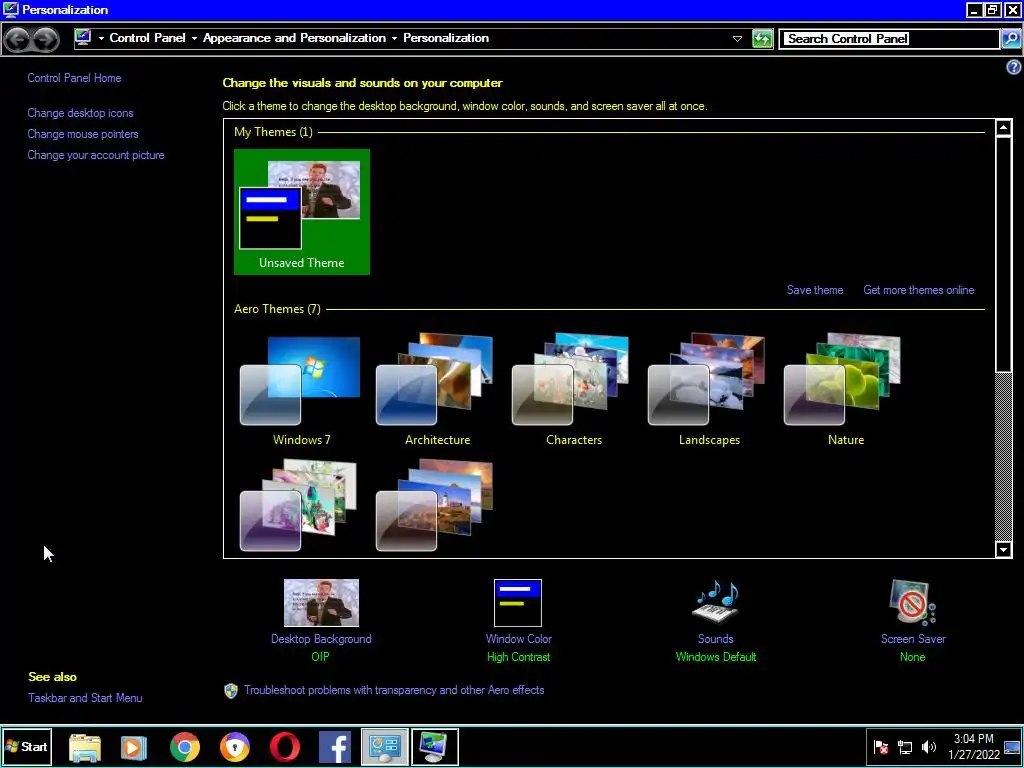The height and width of the screenshot is (768, 1024).
Task: Click the Windows Default sounds label
Action: pyautogui.click(x=716, y=657)
